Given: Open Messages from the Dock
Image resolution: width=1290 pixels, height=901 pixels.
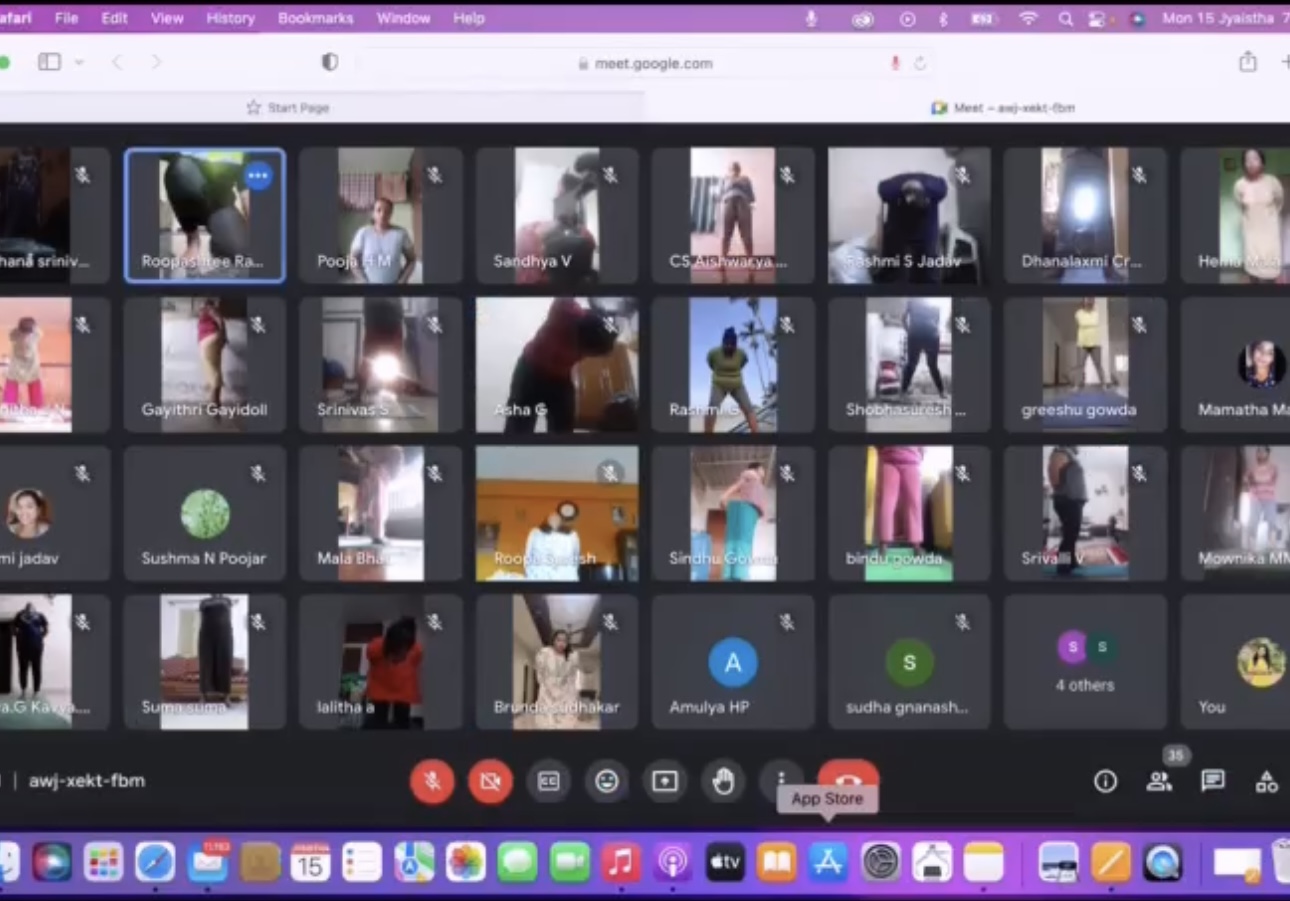Looking at the screenshot, I should [517, 862].
